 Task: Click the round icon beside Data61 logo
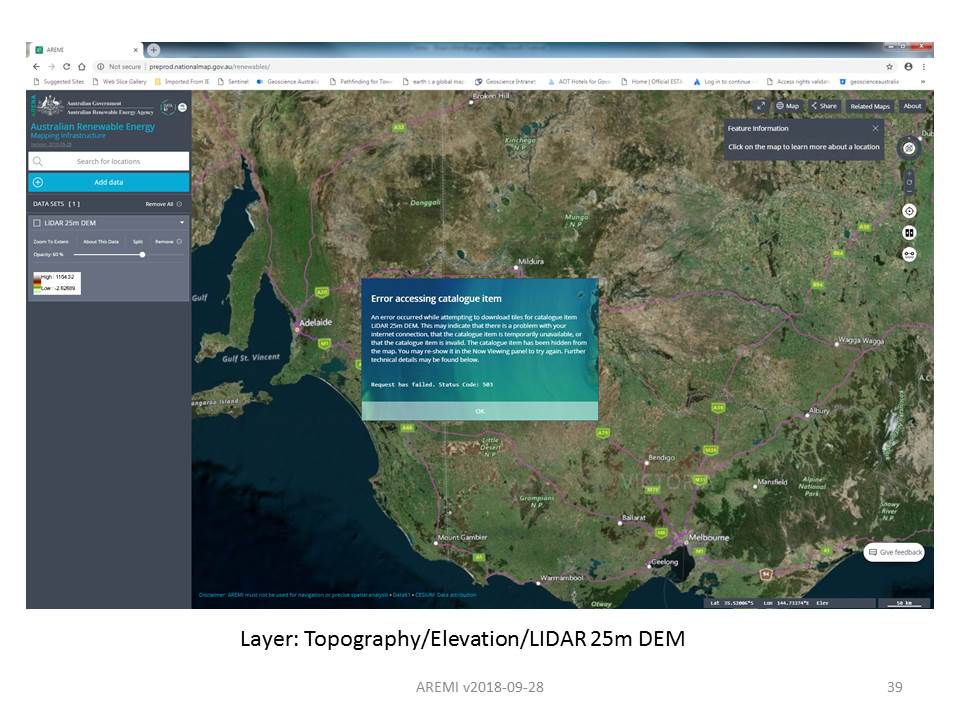pyautogui.click(x=182, y=107)
